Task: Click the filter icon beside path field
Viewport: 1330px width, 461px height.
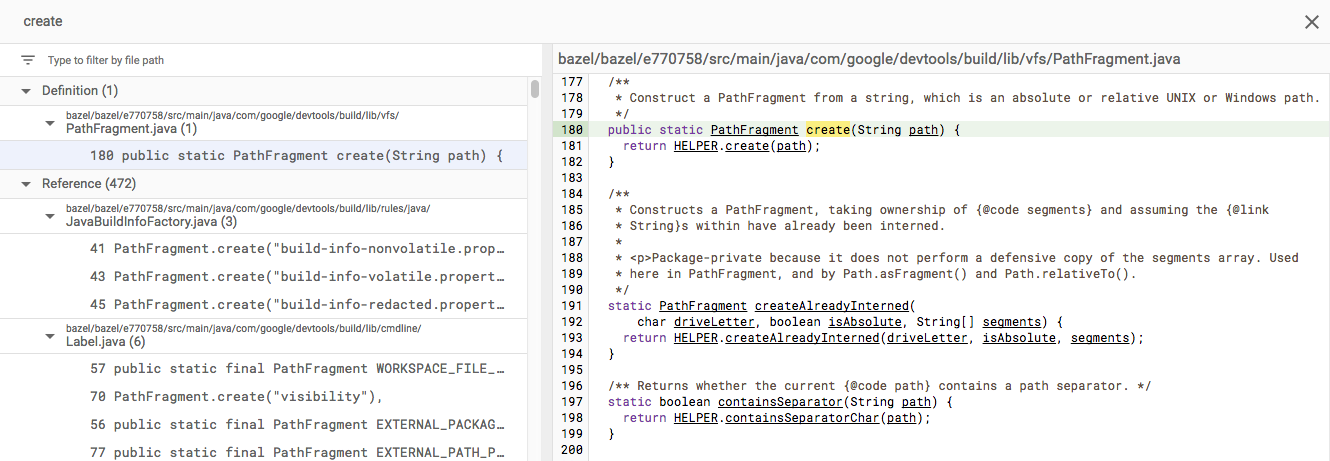Action: coord(28,60)
